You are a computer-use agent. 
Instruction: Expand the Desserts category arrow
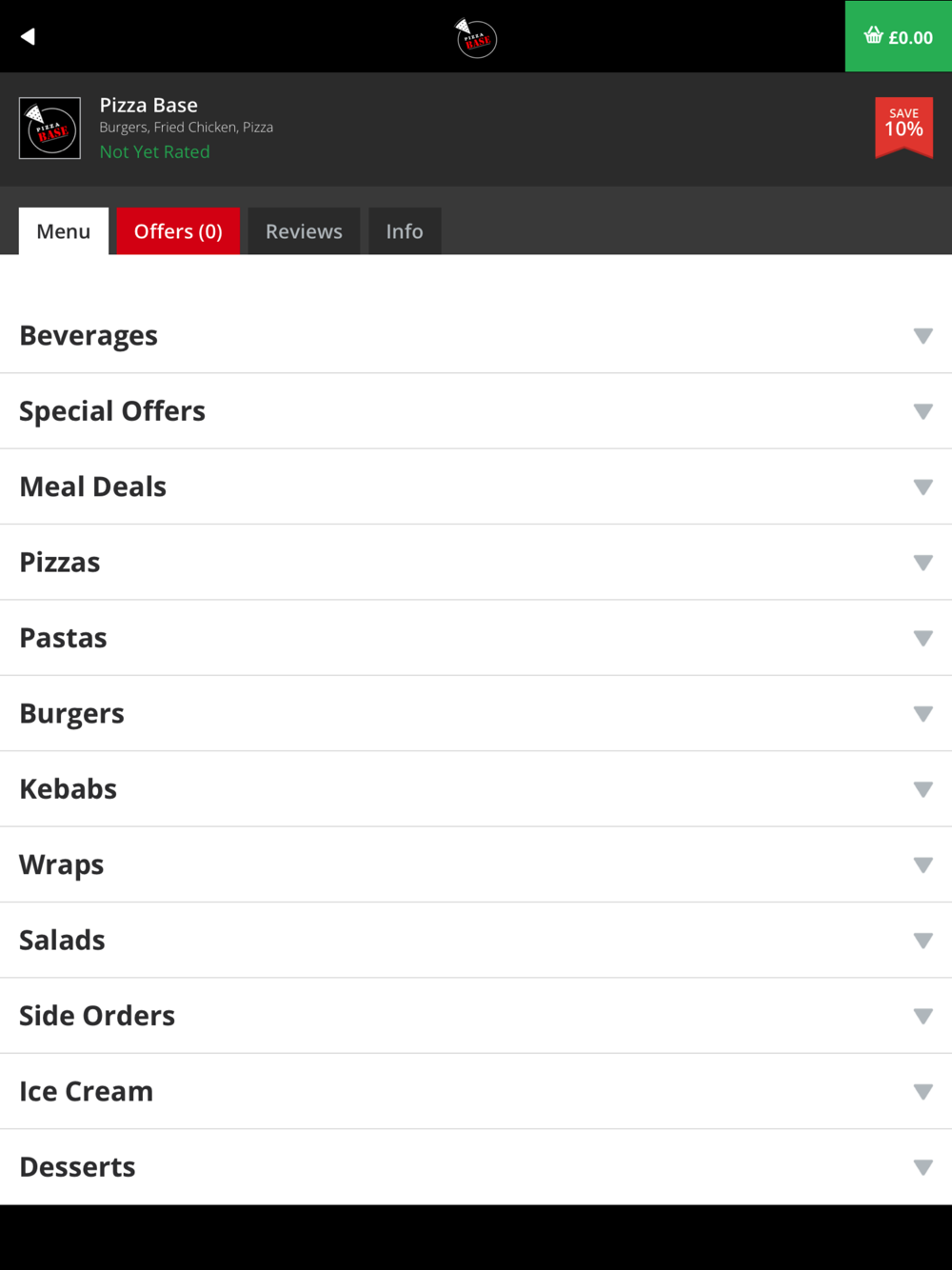click(x=922, y=1167)
